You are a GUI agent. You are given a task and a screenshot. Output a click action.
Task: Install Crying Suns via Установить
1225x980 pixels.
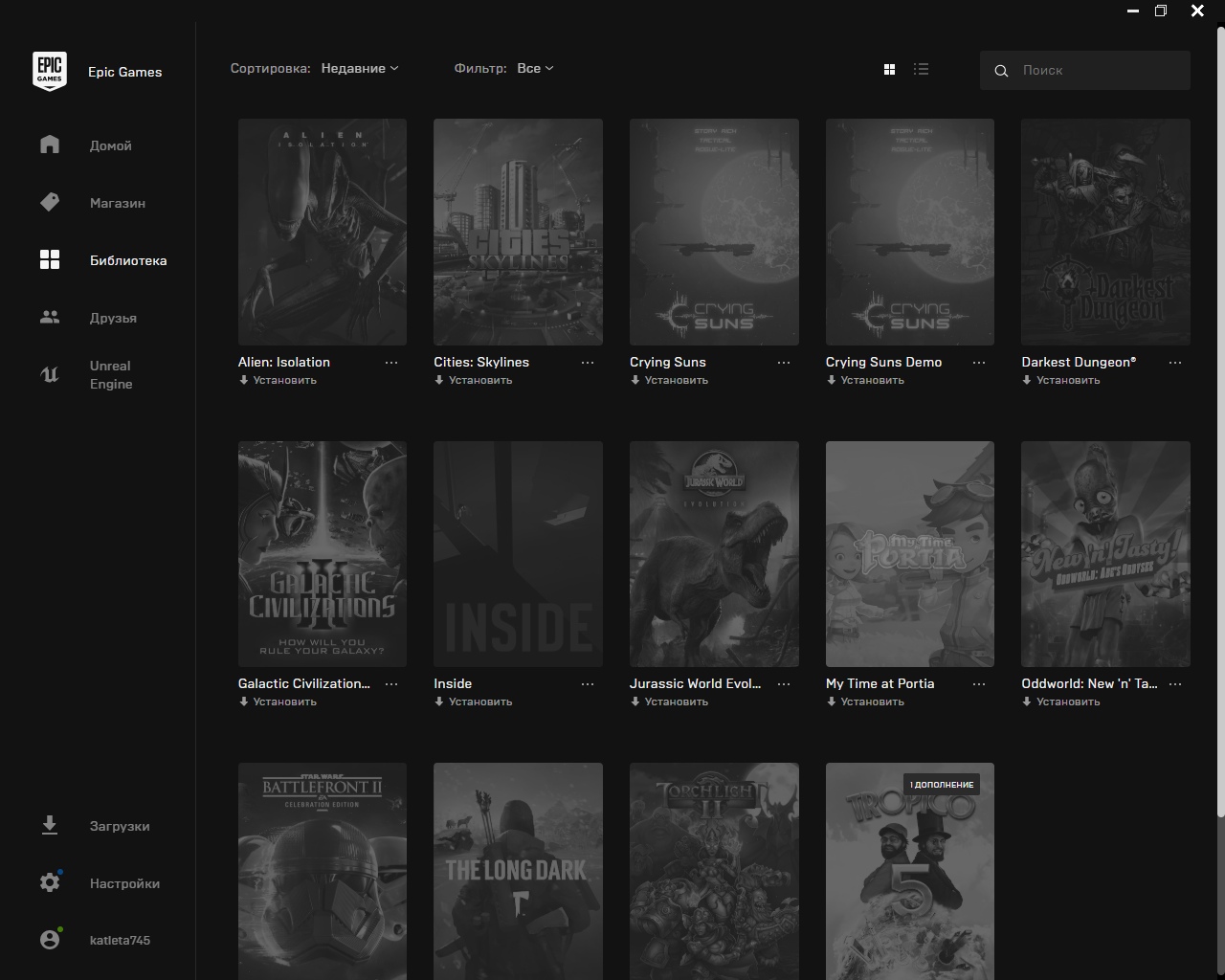669,380
